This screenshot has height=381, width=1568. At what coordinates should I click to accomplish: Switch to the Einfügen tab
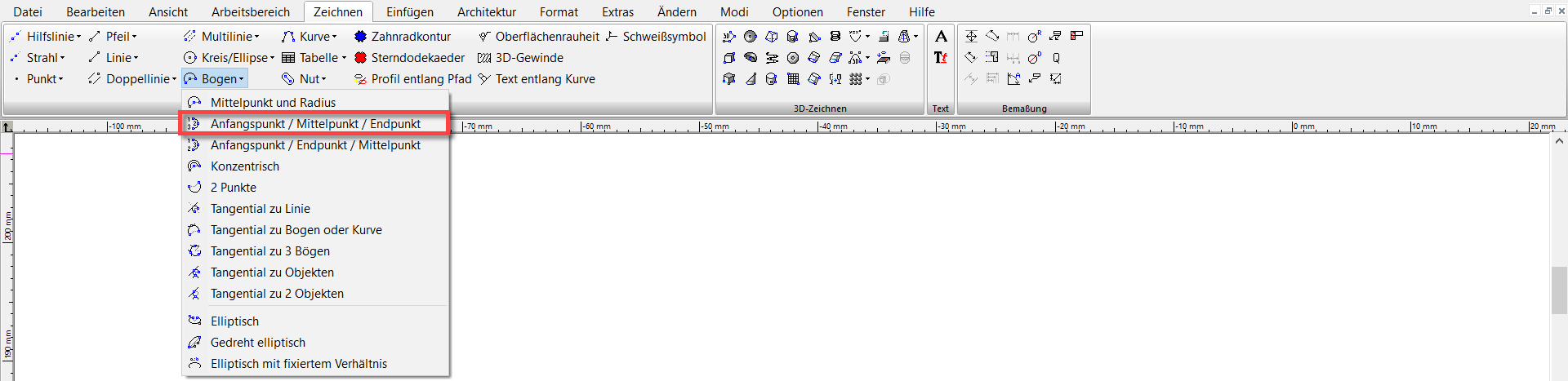point(410,12)
